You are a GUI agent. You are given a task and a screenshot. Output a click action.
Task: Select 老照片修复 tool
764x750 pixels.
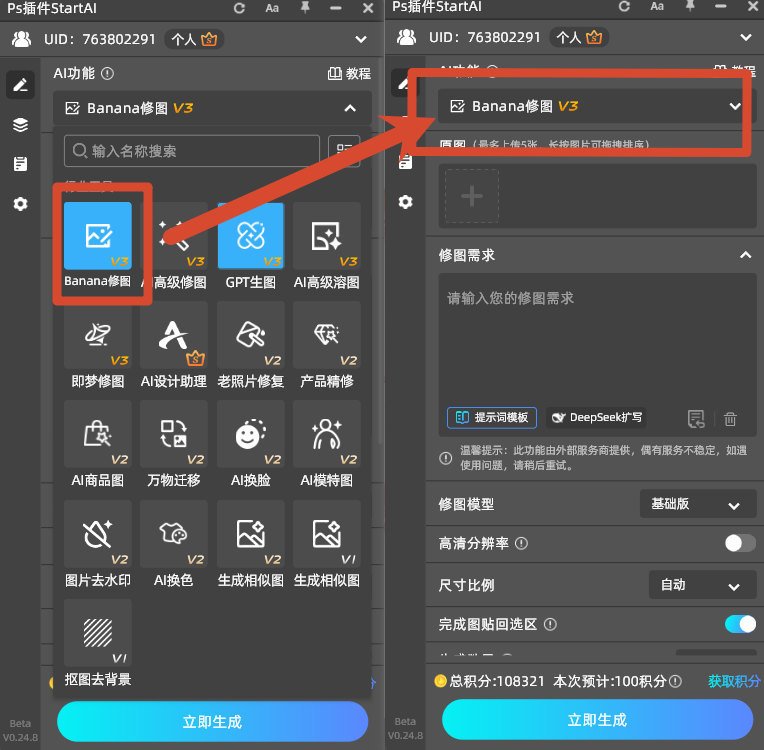tap(250, 335)
